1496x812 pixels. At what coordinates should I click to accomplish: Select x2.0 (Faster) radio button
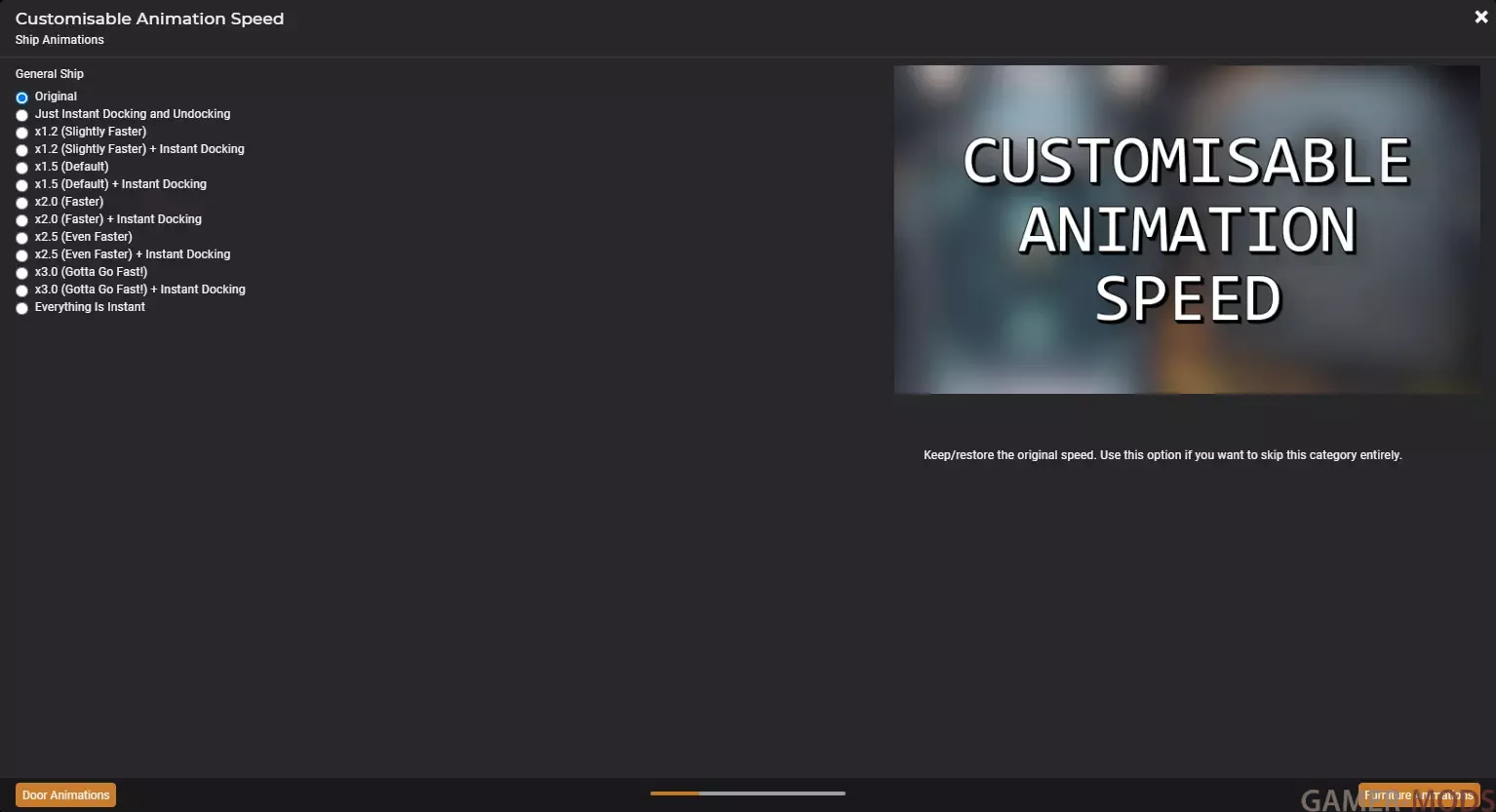[21, 203]
